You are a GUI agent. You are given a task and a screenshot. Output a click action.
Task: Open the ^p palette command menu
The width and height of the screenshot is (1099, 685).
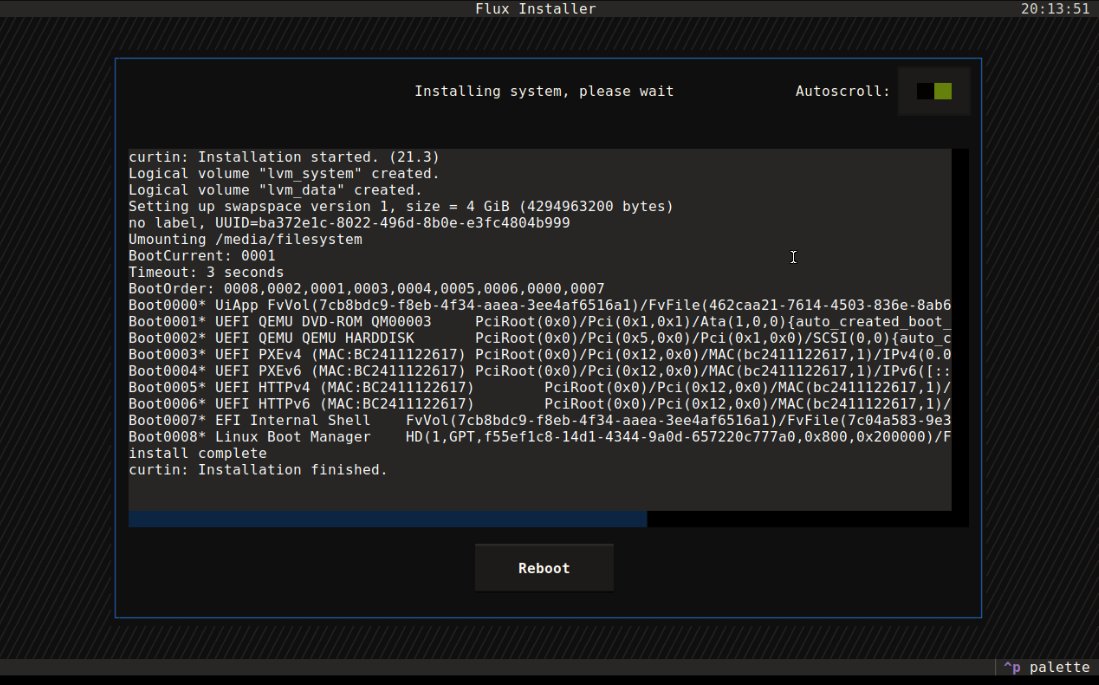pyautogui.click(x=1047, y=667)
